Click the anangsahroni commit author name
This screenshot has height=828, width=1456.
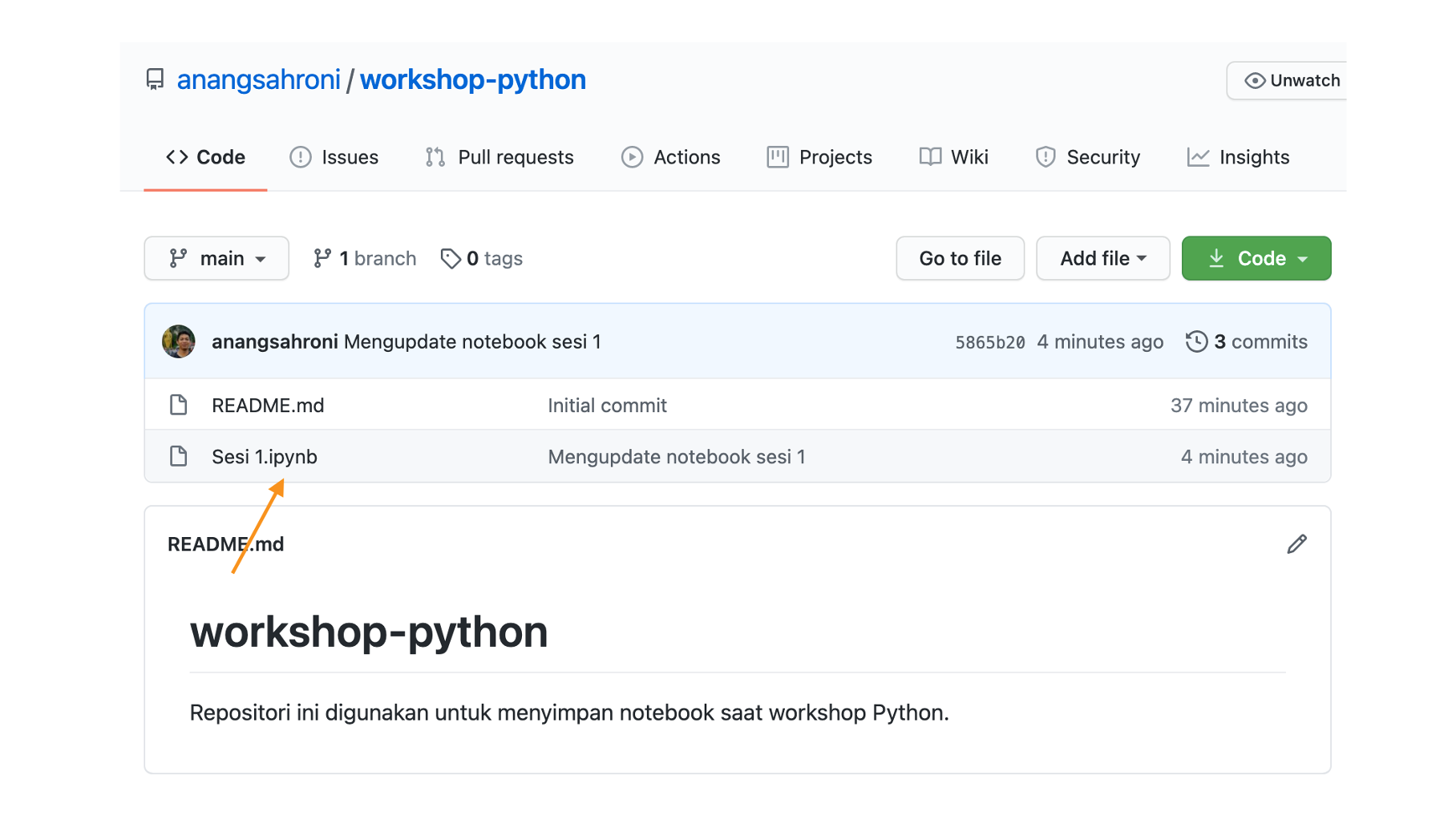275,341
